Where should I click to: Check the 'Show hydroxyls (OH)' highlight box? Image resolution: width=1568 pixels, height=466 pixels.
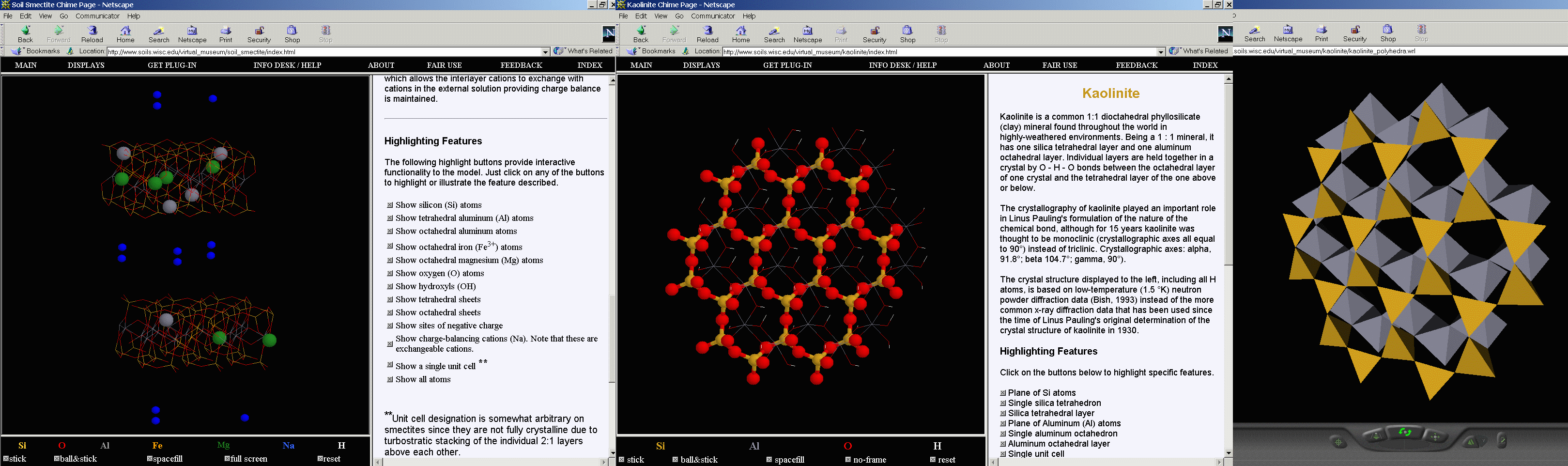tap(390, 286)
